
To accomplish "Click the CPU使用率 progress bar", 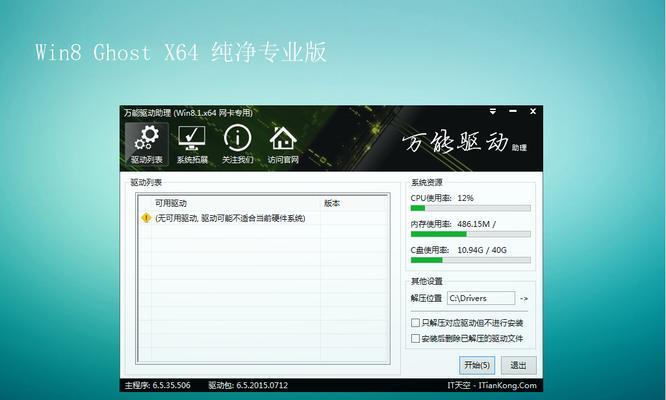I will pyautogui.click(x=471, y=208).
